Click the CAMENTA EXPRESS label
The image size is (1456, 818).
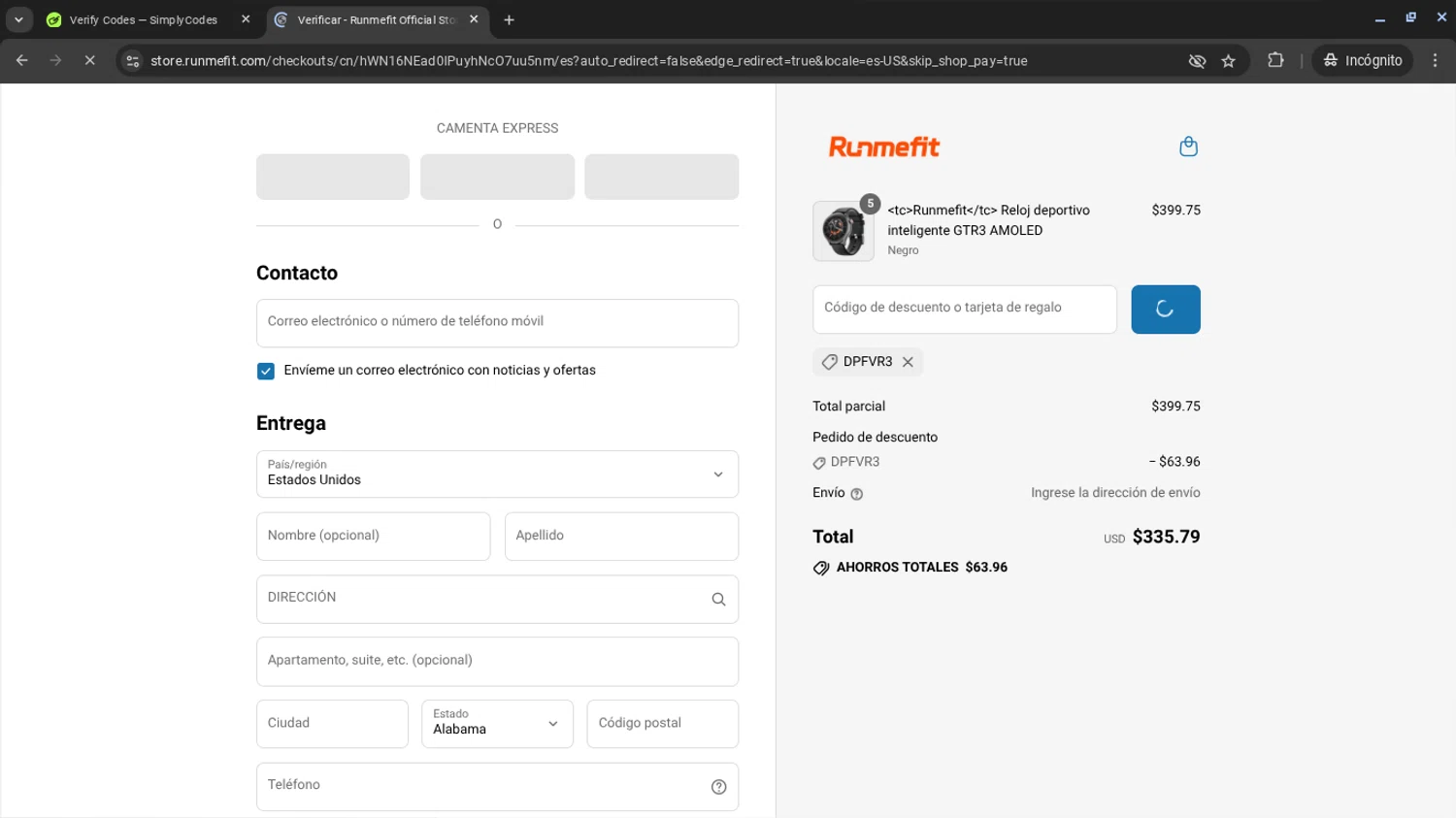tap(497, 128)
